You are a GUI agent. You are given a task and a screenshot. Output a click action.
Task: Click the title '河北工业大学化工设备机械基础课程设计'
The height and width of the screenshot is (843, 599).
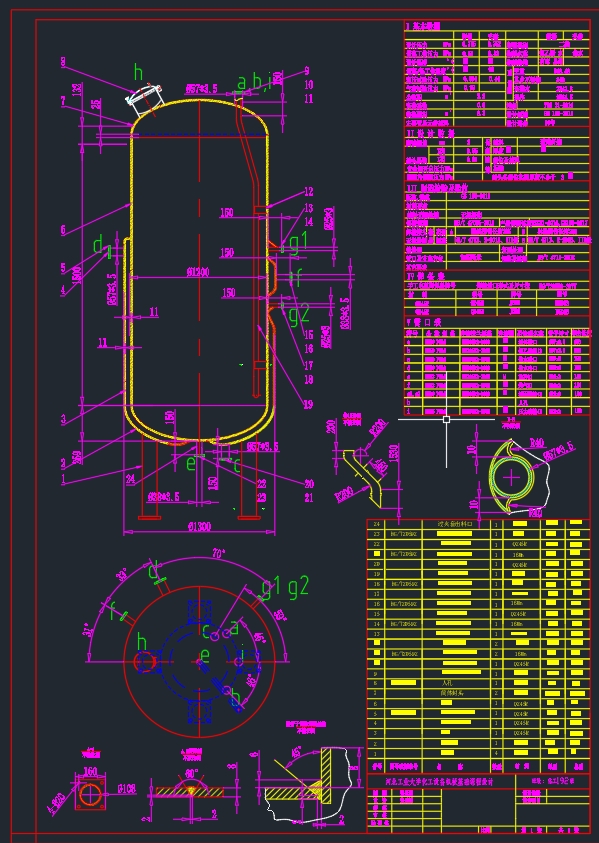439,782
